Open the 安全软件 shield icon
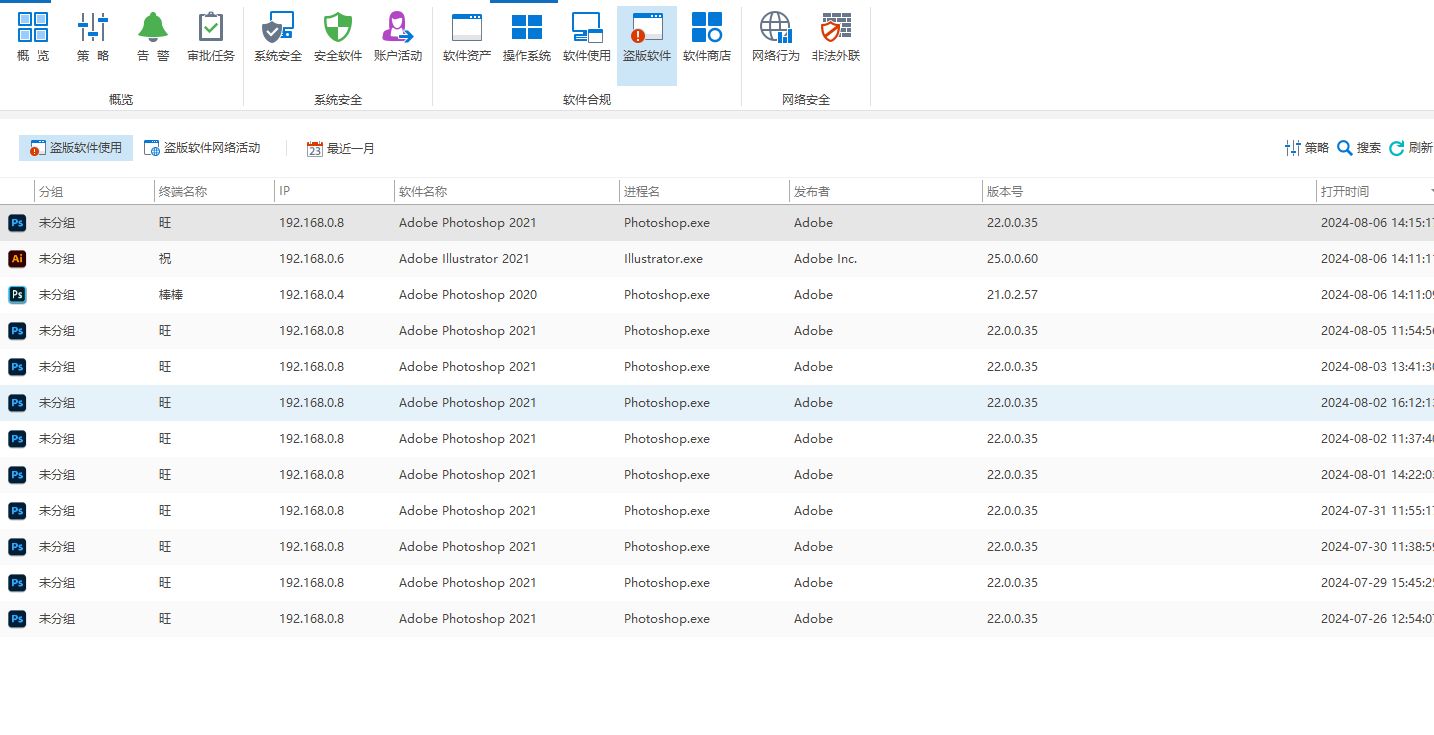Viewport: 1434px width, 735px height. (x=338, y=38)
